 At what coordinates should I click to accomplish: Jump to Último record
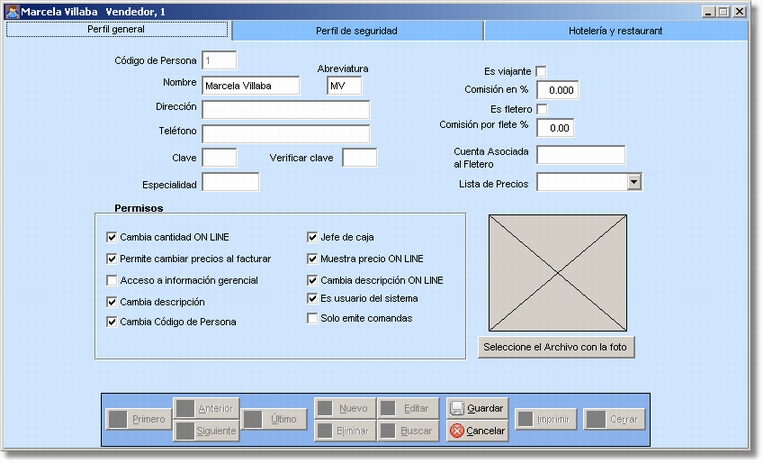[273, 419]
